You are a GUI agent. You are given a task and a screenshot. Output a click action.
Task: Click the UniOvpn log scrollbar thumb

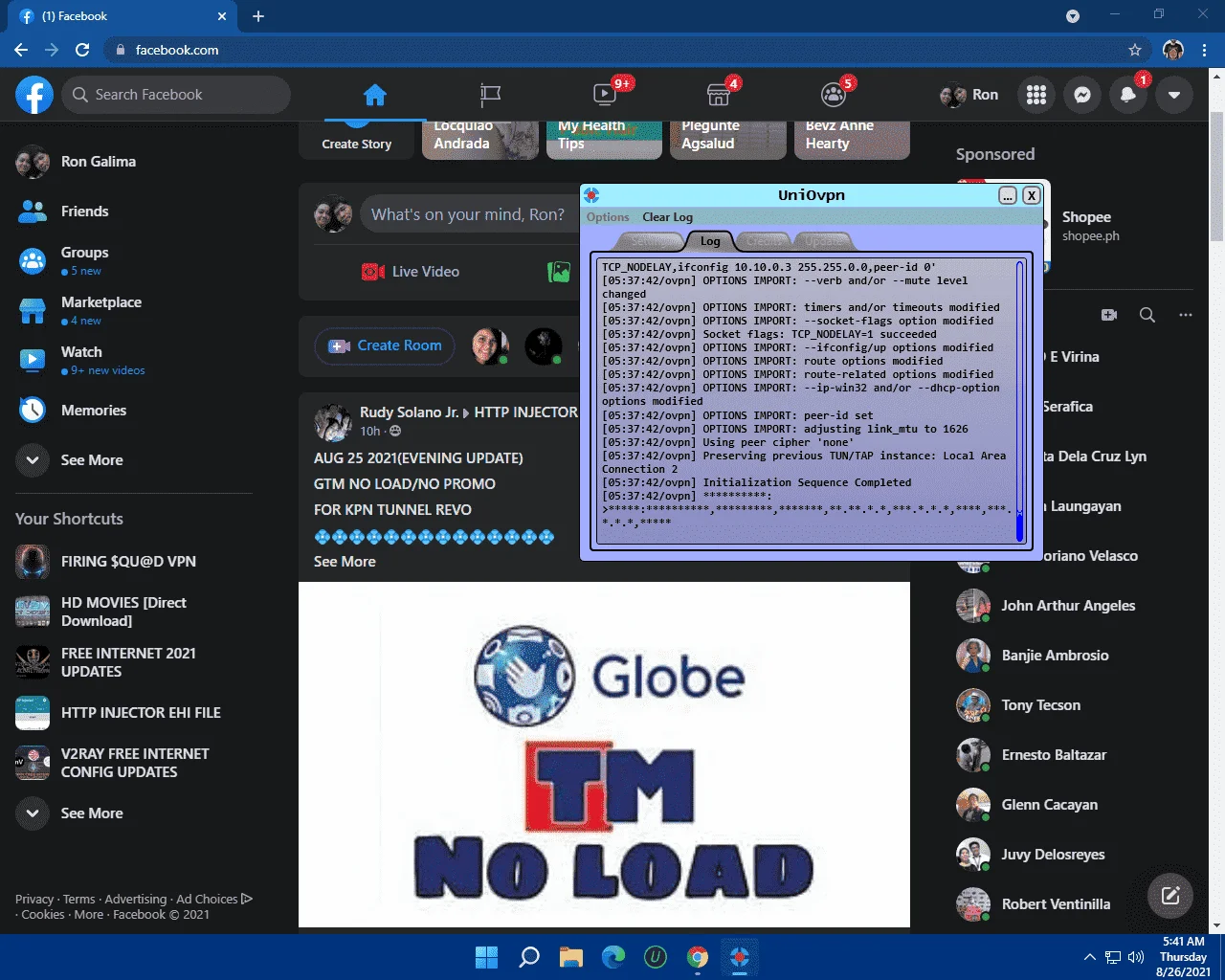tap(1019, 527)
